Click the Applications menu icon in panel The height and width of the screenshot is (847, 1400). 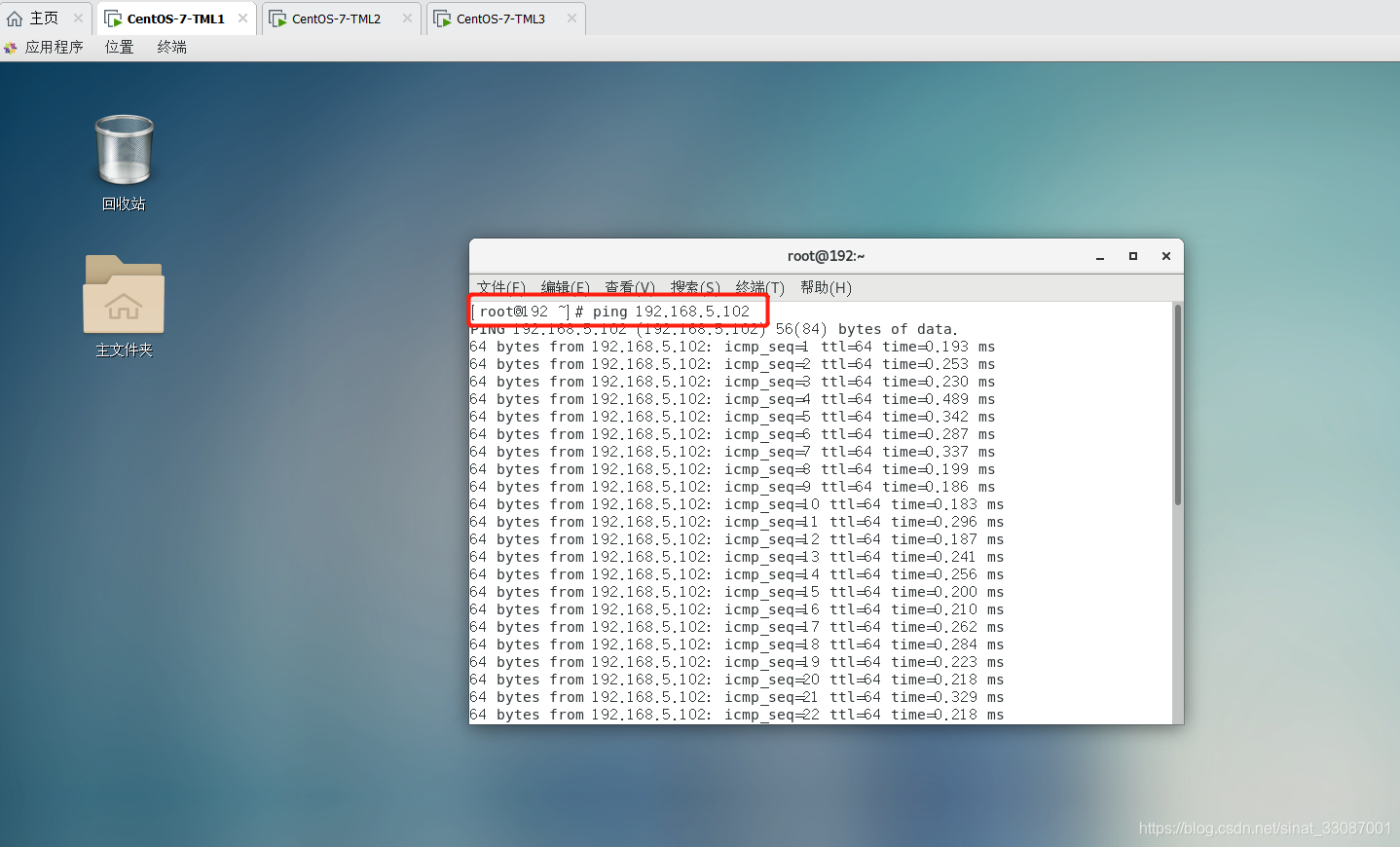pos(11,47)
